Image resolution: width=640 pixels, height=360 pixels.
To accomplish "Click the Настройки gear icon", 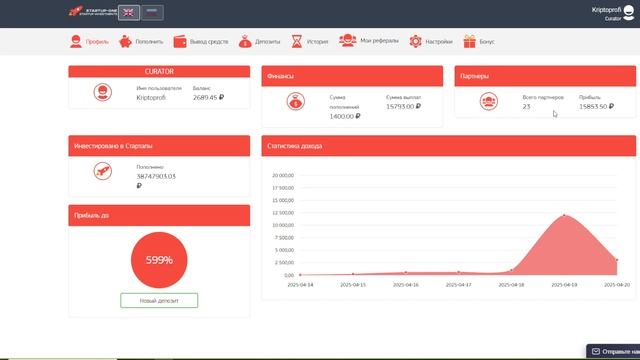I will [x=416, y=41].
